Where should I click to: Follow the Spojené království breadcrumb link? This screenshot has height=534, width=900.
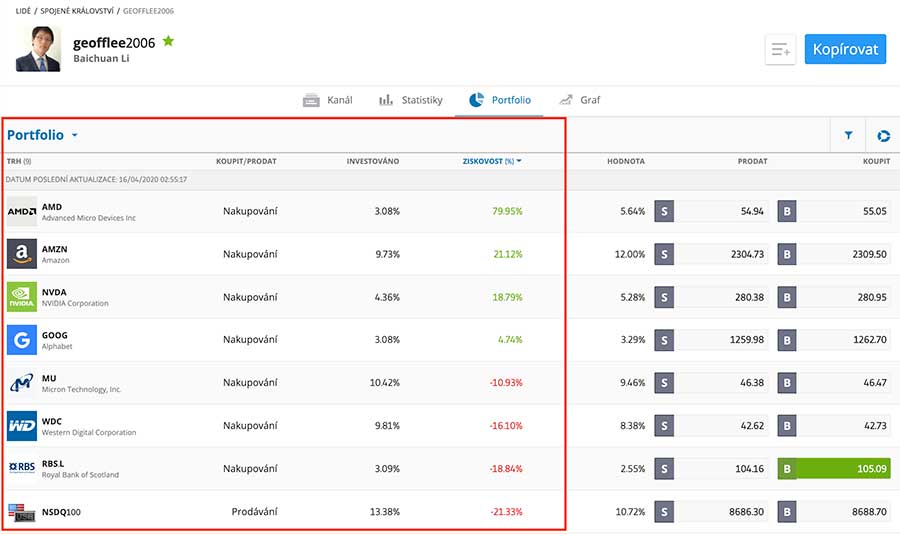pos(73,10)
